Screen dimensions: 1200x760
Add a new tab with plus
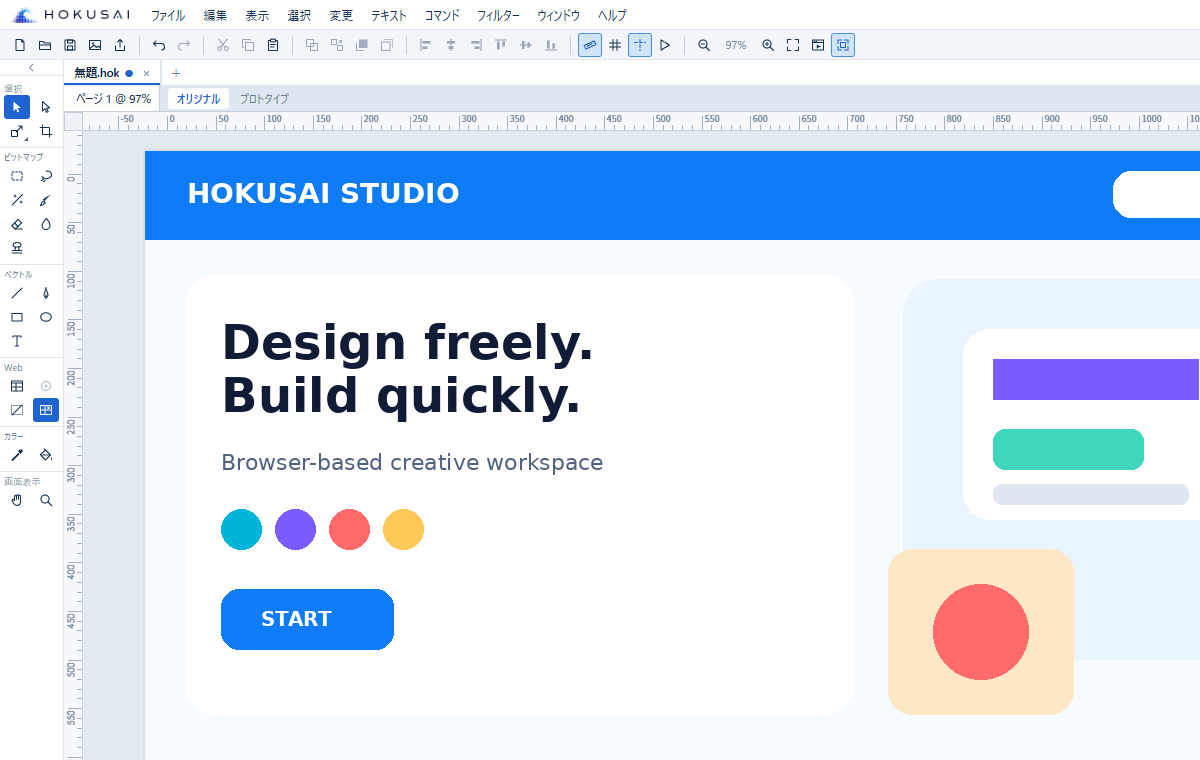pyautogui.click(x=176, y=73)
